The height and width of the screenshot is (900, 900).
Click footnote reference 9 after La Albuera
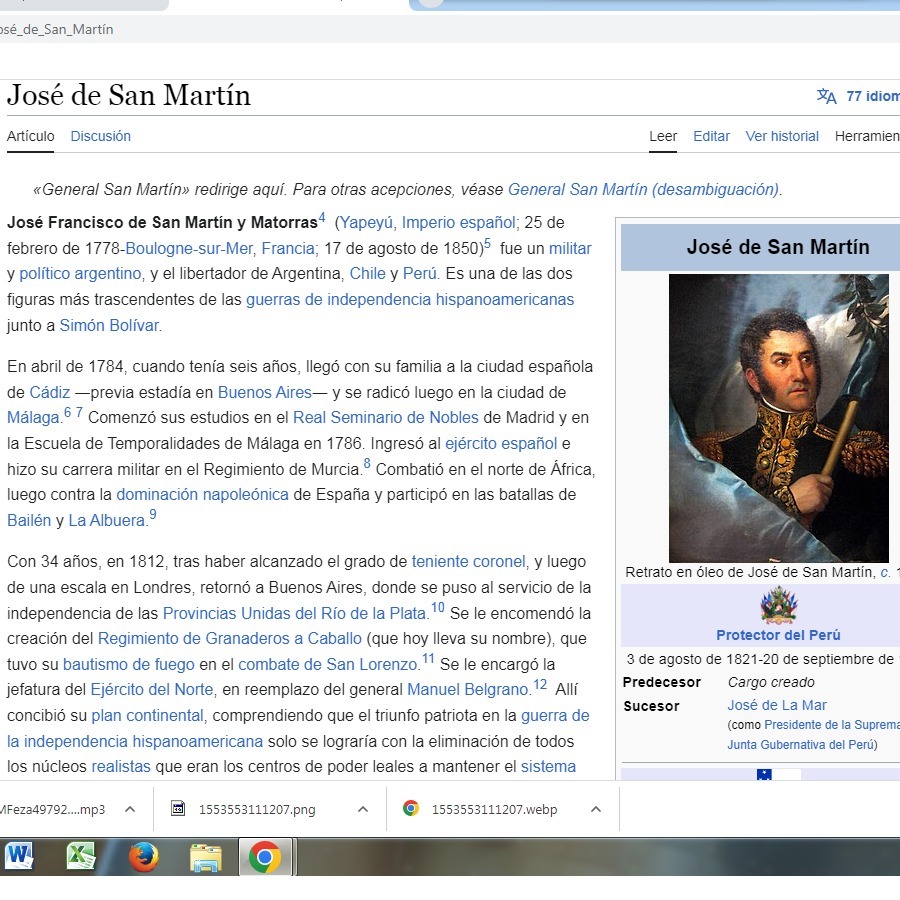click(153, 515)
